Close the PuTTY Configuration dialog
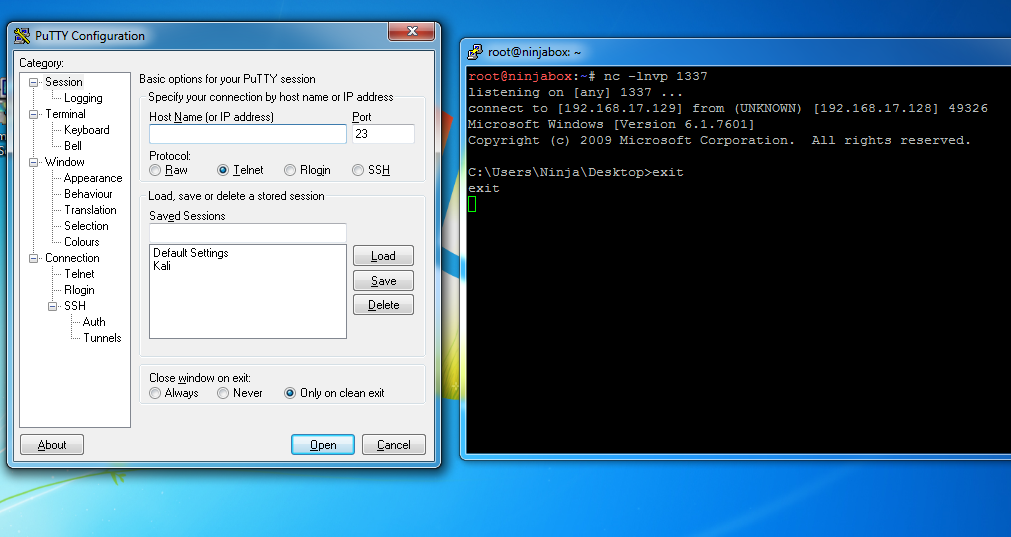The width and height of the screenshot is (1011, 537). pyautogui.click(x=412, y=31)
